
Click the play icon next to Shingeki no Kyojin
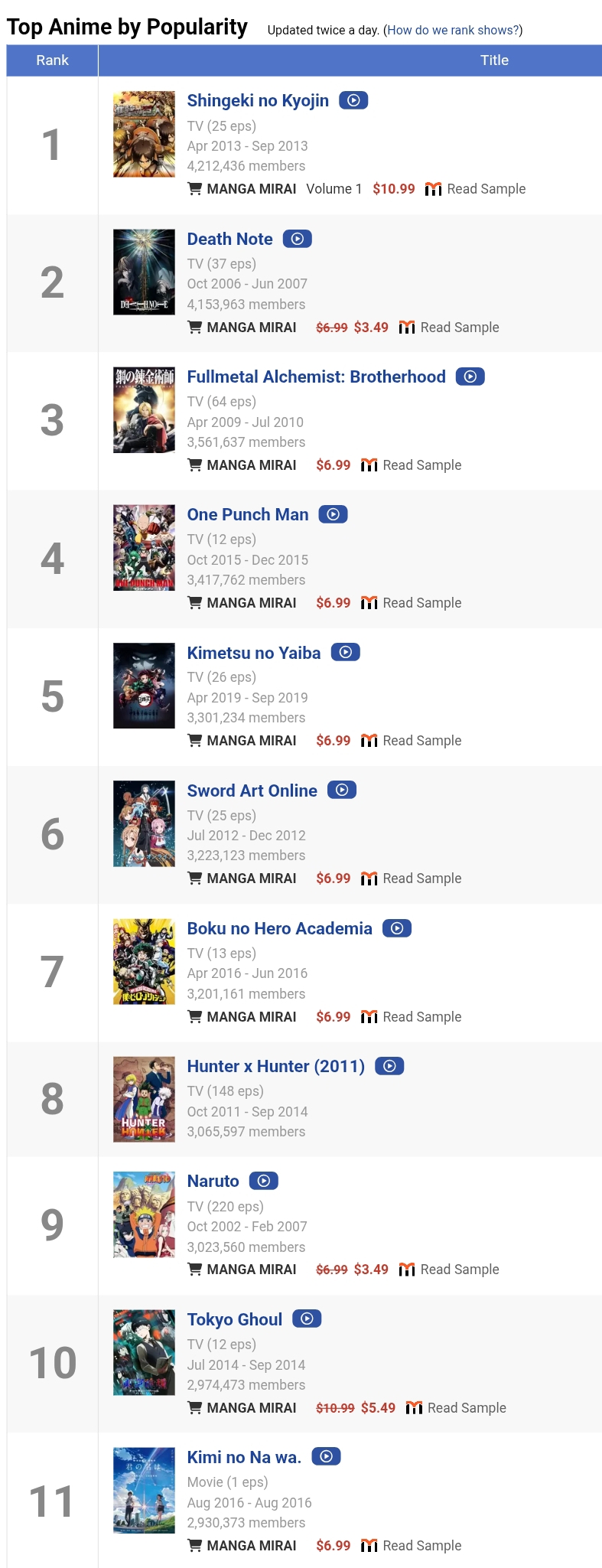(353, 100)
